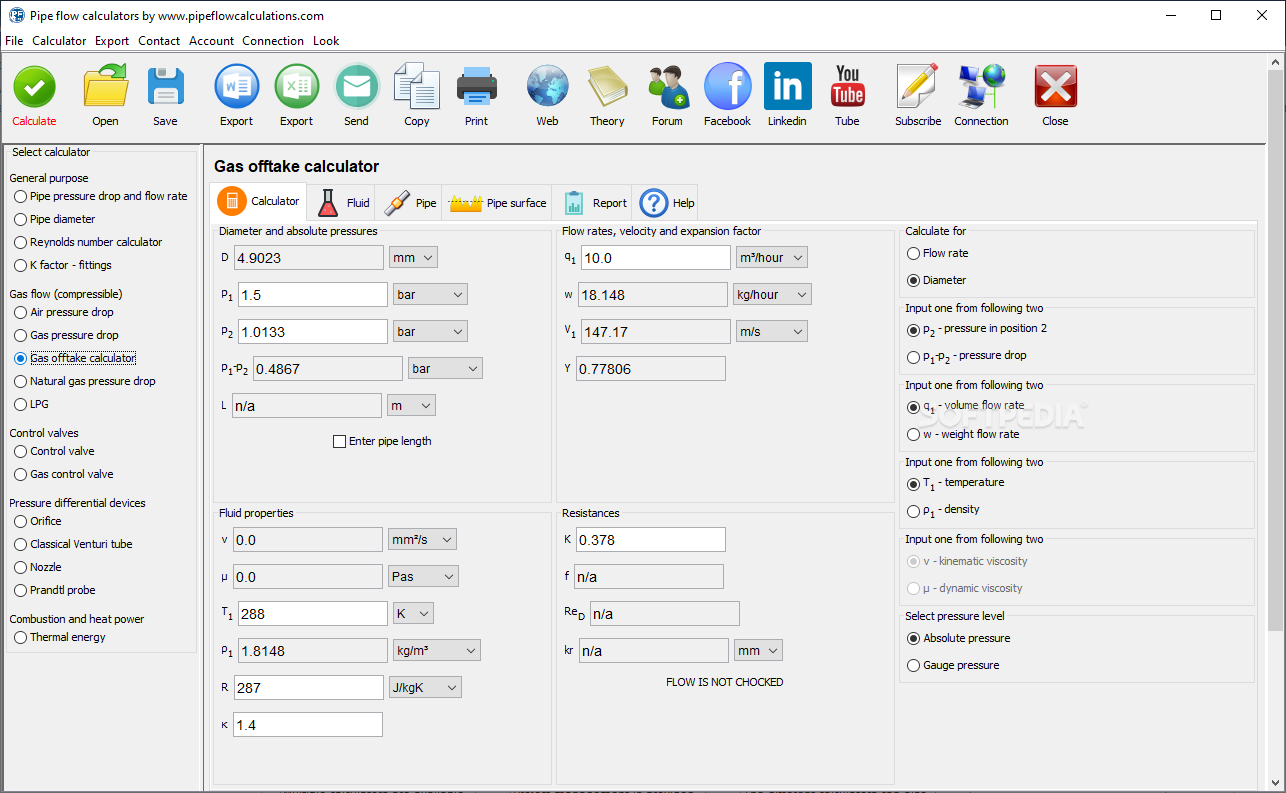Click the green Calculate checkmark icon
1286x793 pixels.
coord(34,88)
